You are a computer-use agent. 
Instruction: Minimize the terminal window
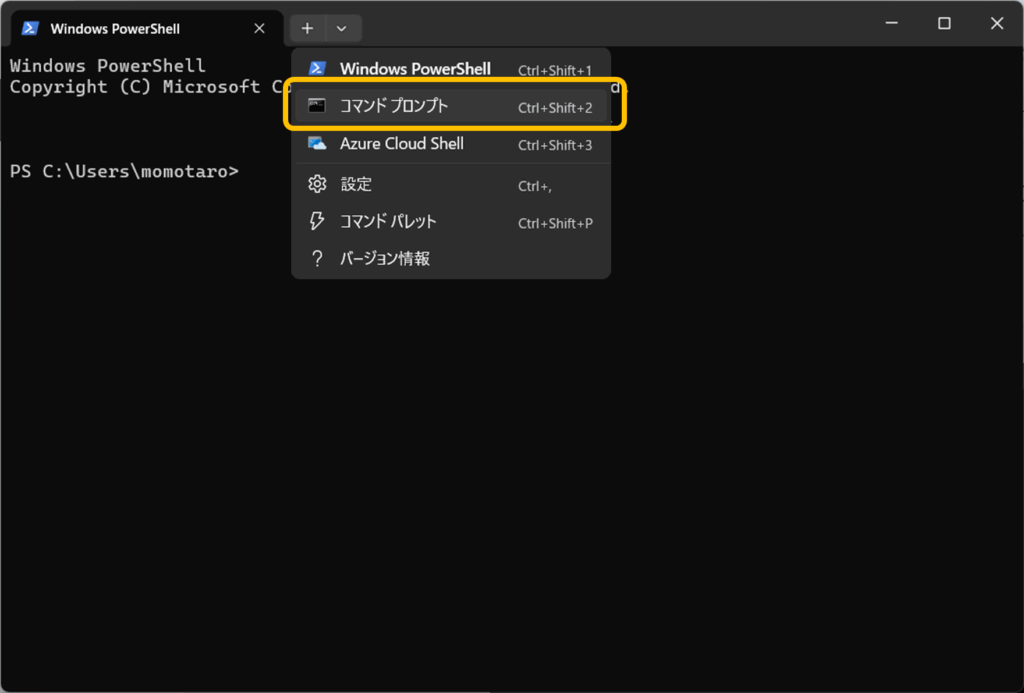[891, 24]
